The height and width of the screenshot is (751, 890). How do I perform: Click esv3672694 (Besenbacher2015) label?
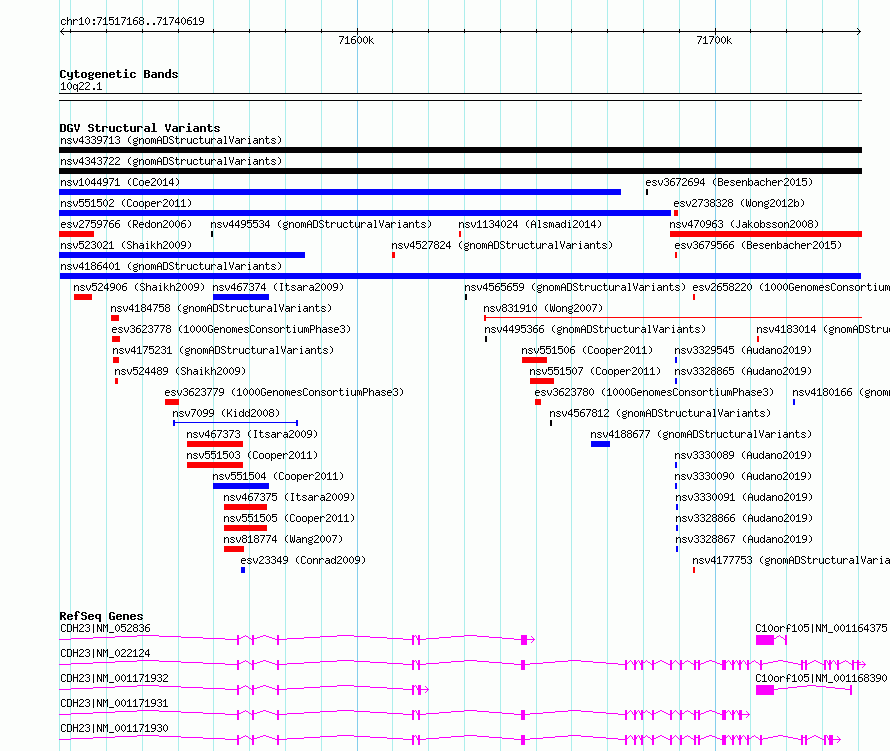729,182
